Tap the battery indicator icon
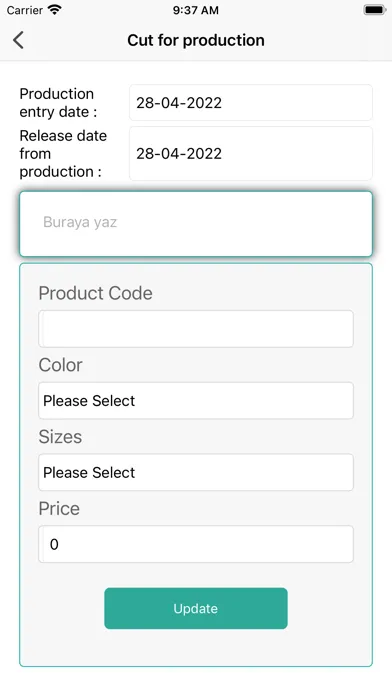392x696 pixels. click(x=374, y=10)
